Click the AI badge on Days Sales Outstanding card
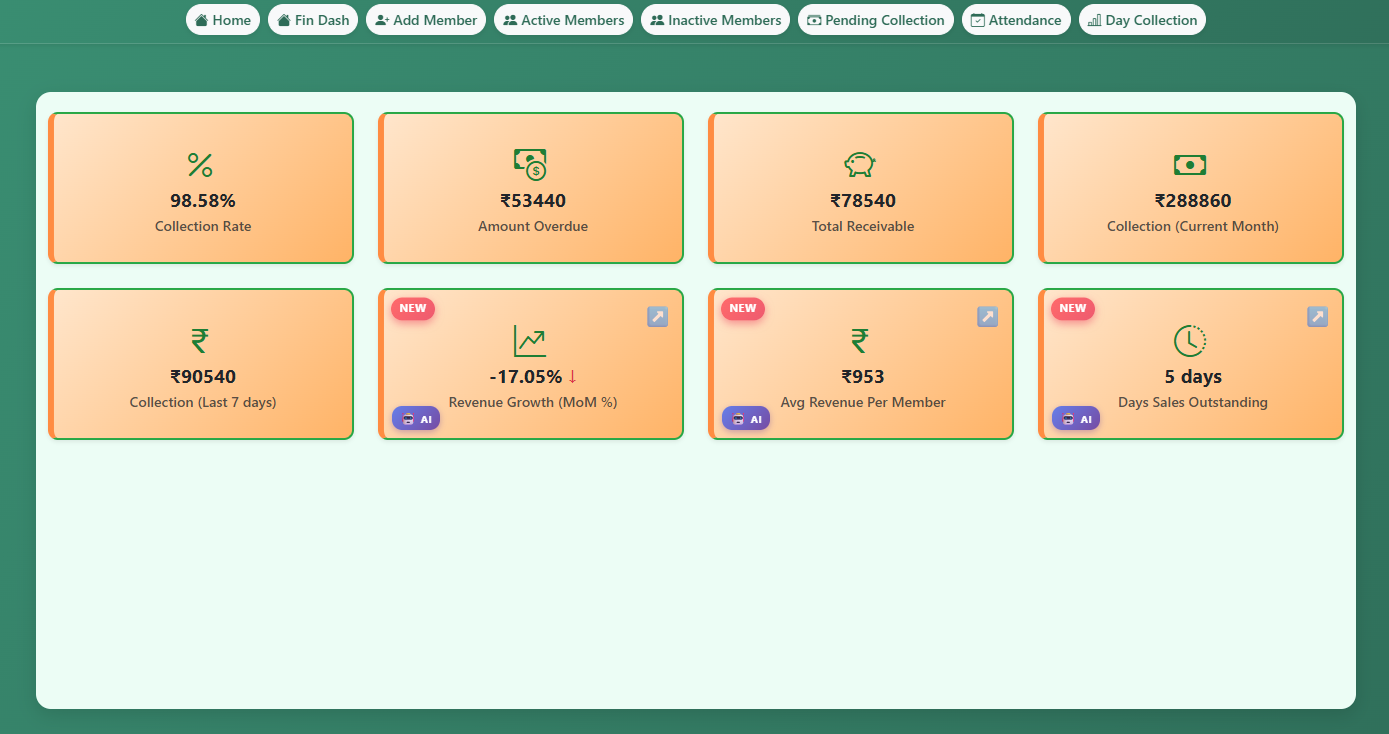The width and height of the screenshot is (1389, 734). point(1076,418)
